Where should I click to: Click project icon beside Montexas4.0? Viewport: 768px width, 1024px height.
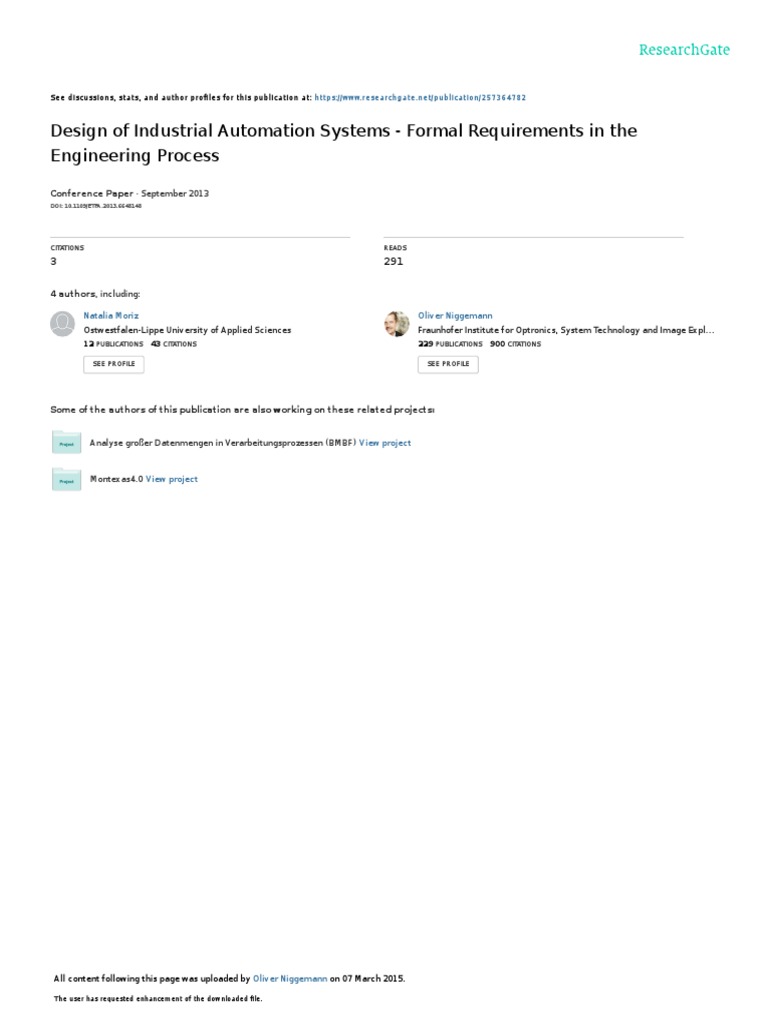point(66,479)
